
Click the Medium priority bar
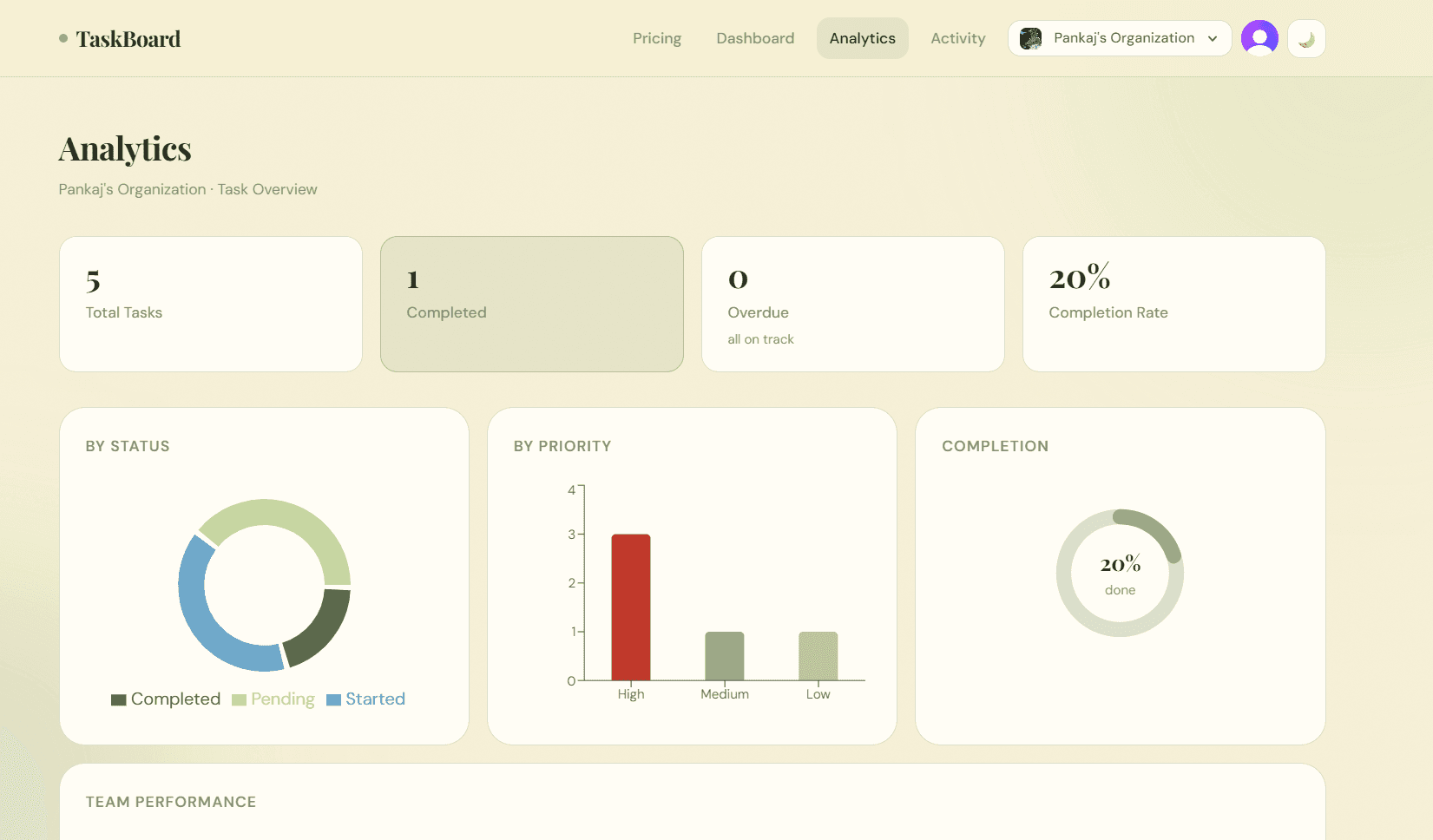[x=725, y=656]
